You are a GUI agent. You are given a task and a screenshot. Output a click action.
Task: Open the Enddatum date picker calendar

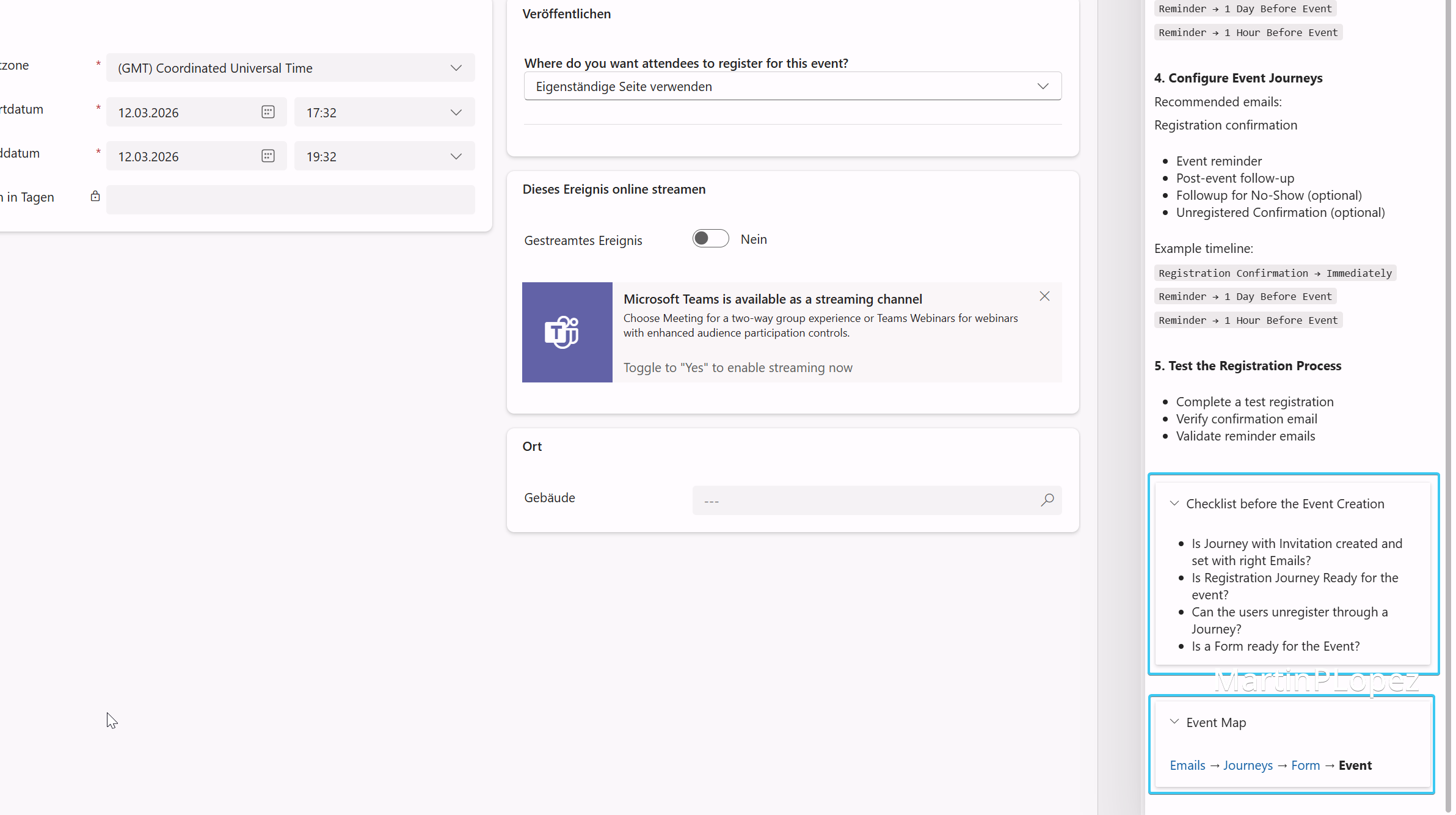pyautogui.click(x=268, y=156)
